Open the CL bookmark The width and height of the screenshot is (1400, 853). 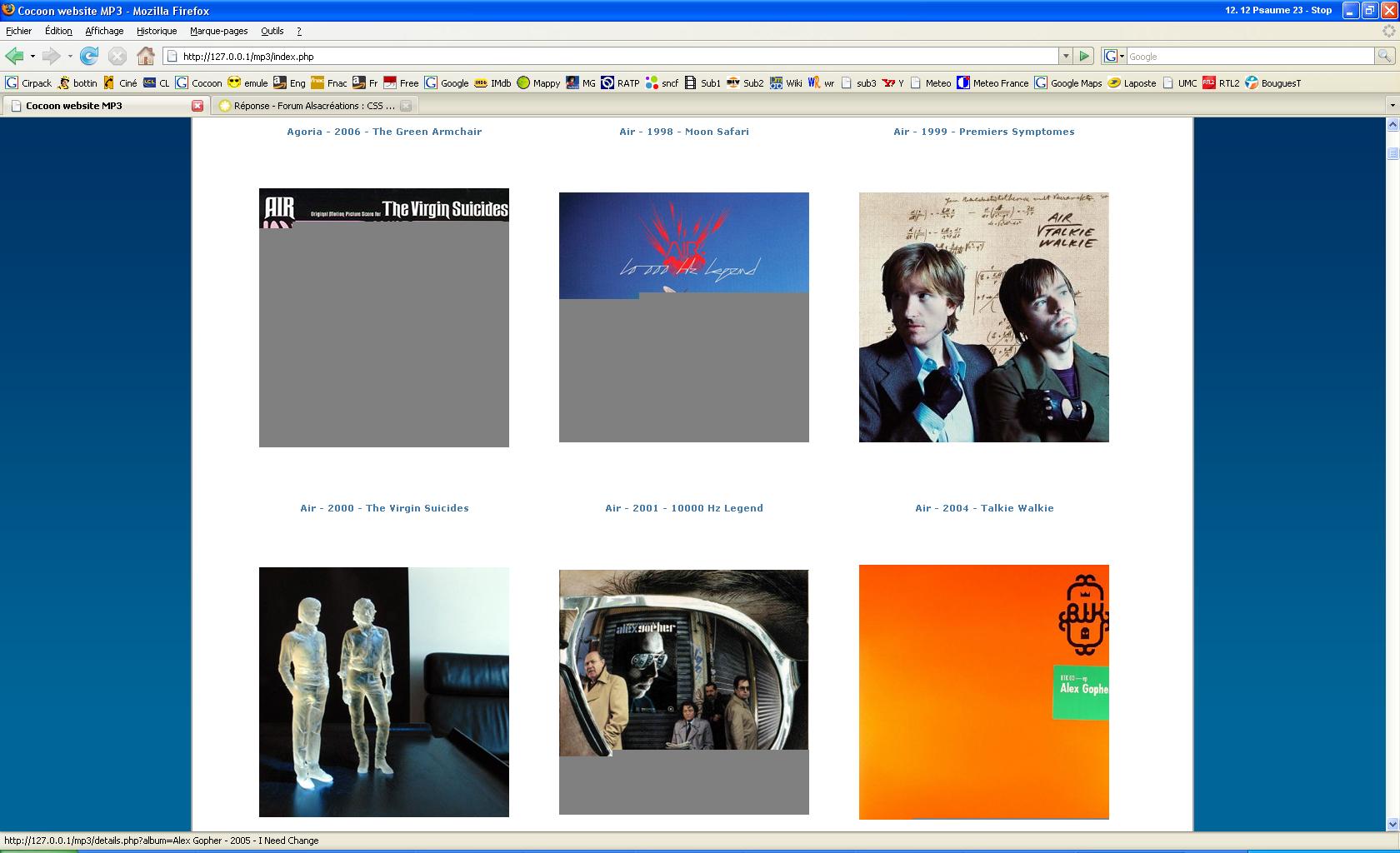click(x=157, y=82)
